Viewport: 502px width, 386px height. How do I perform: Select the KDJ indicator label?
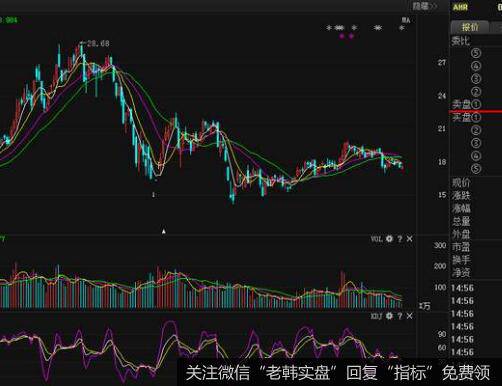coord(376,316)
